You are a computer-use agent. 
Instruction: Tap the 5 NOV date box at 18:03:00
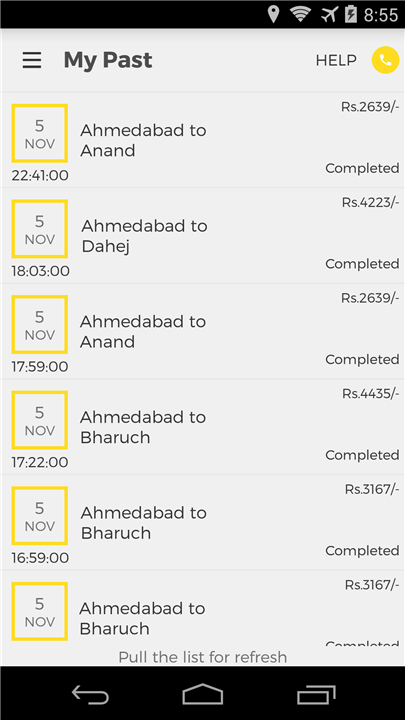coord(39,229)
